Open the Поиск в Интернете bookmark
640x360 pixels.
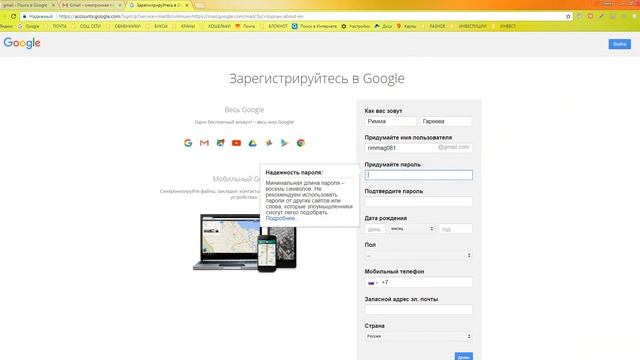pos(315,26)
